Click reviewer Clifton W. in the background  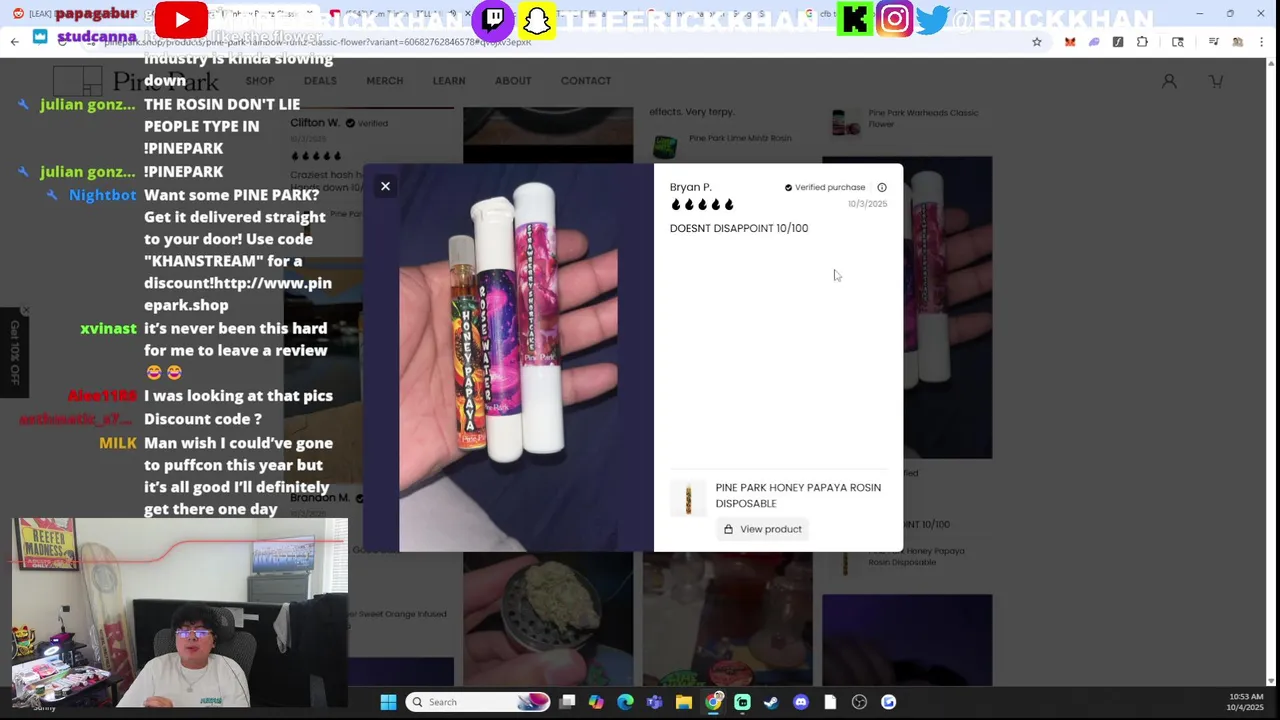(315, 123)
